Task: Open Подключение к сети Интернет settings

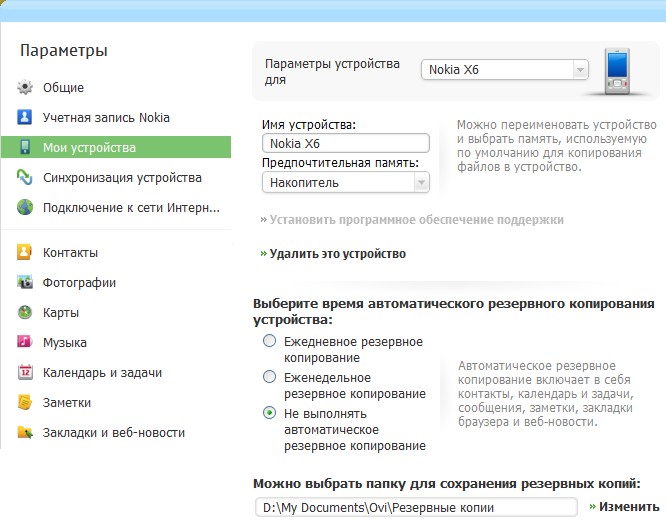Action: coord(131,208)
